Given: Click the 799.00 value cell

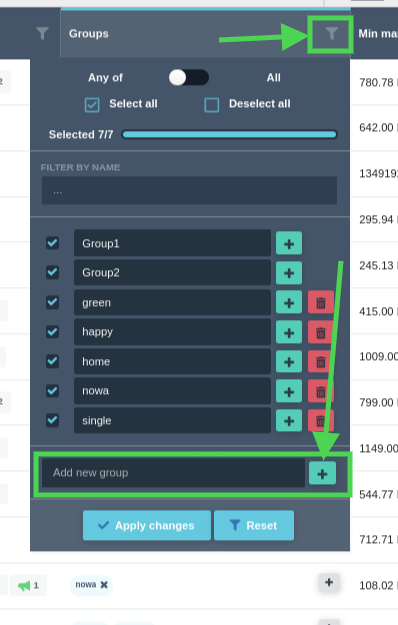Looking at the screenshot, I should pyautogui.click(x=376, y=403).
